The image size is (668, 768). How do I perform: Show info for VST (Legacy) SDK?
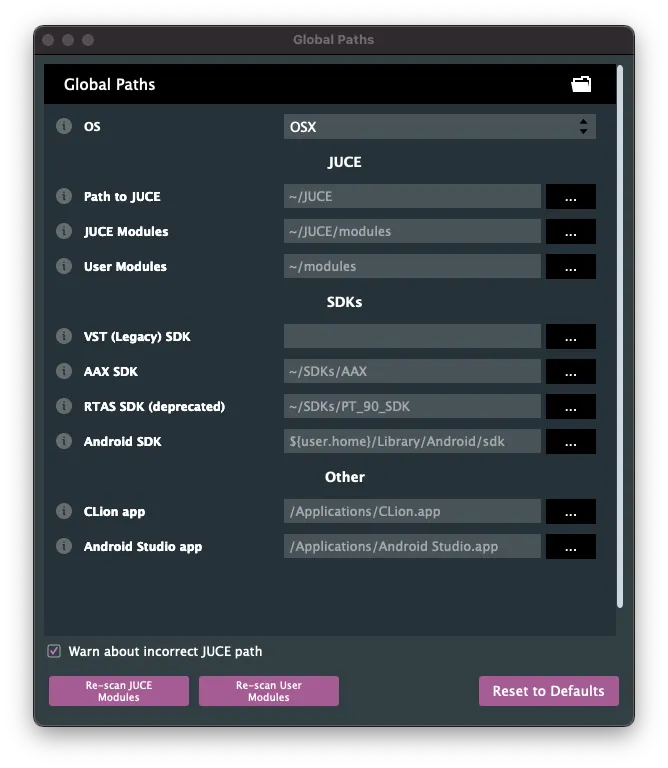click(64, 337)
